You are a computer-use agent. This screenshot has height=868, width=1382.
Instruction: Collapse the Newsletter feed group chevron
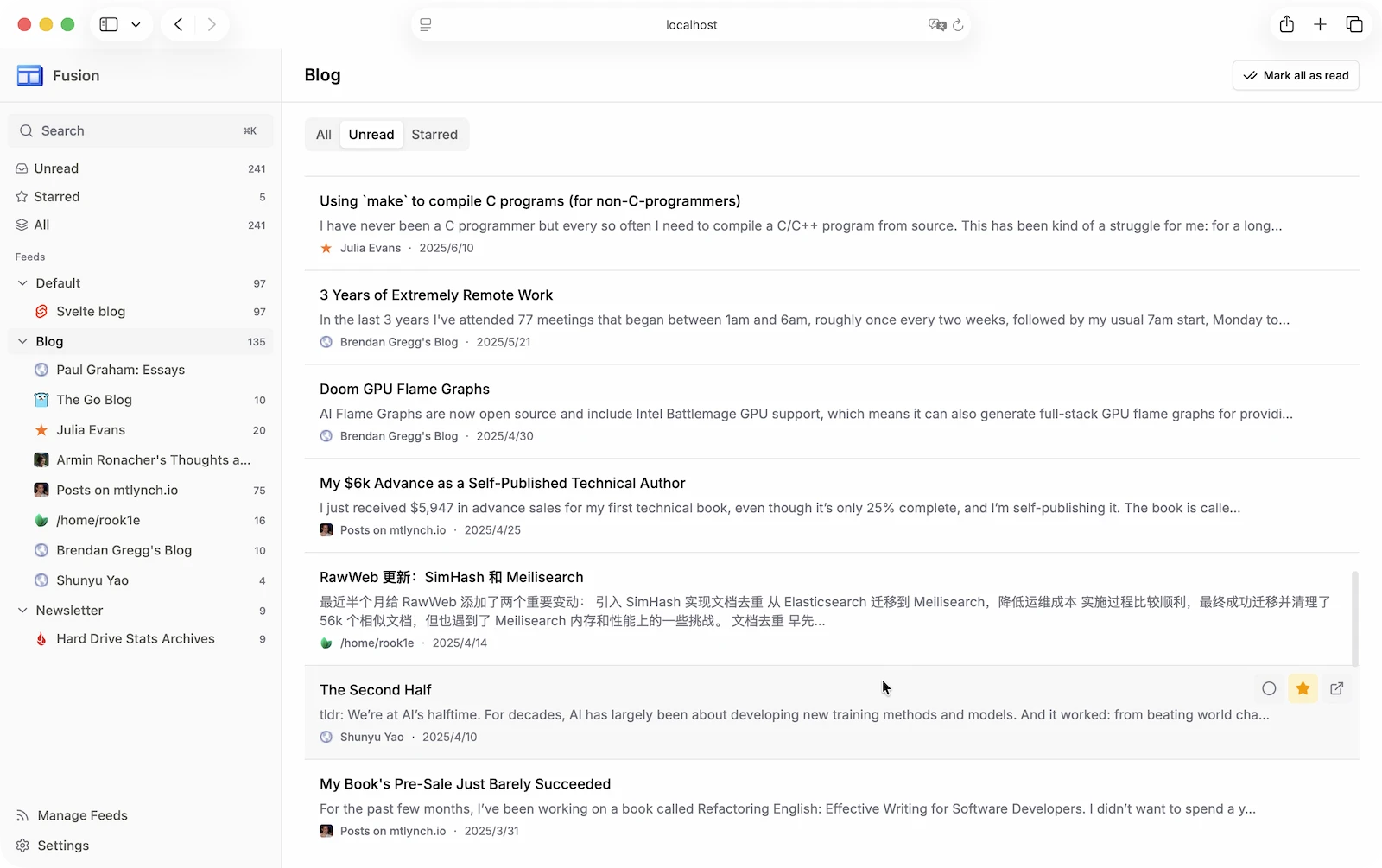tap(22, 611)
